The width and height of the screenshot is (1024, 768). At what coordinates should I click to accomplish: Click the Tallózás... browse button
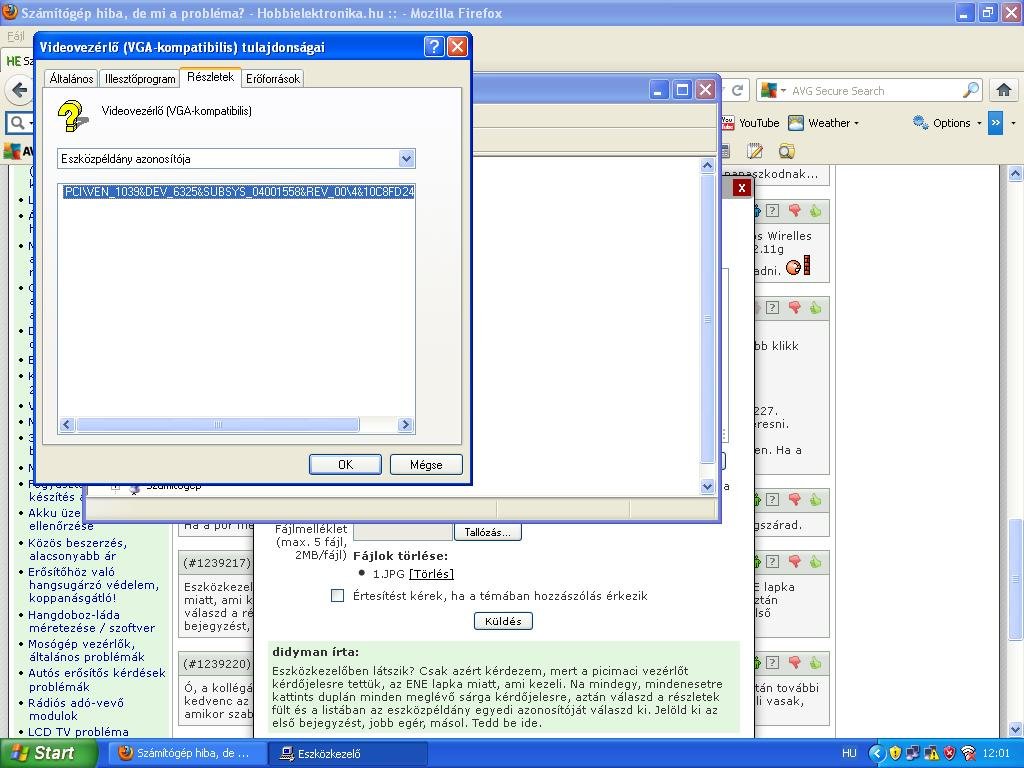pyautogui.click(x=487, y=532)
